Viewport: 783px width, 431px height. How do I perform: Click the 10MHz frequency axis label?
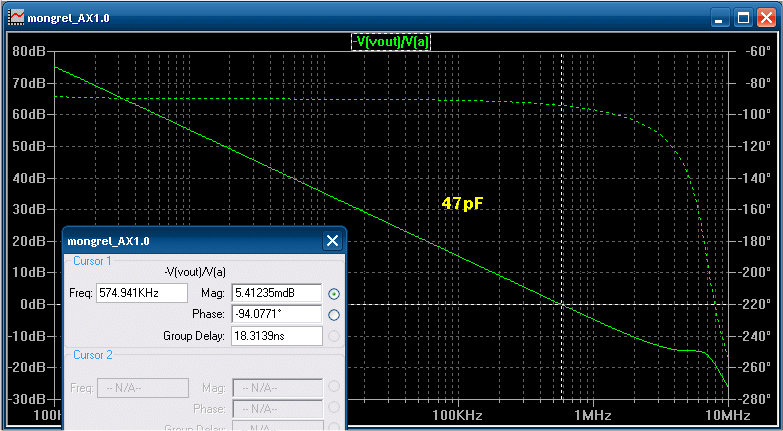pos(729,416)
